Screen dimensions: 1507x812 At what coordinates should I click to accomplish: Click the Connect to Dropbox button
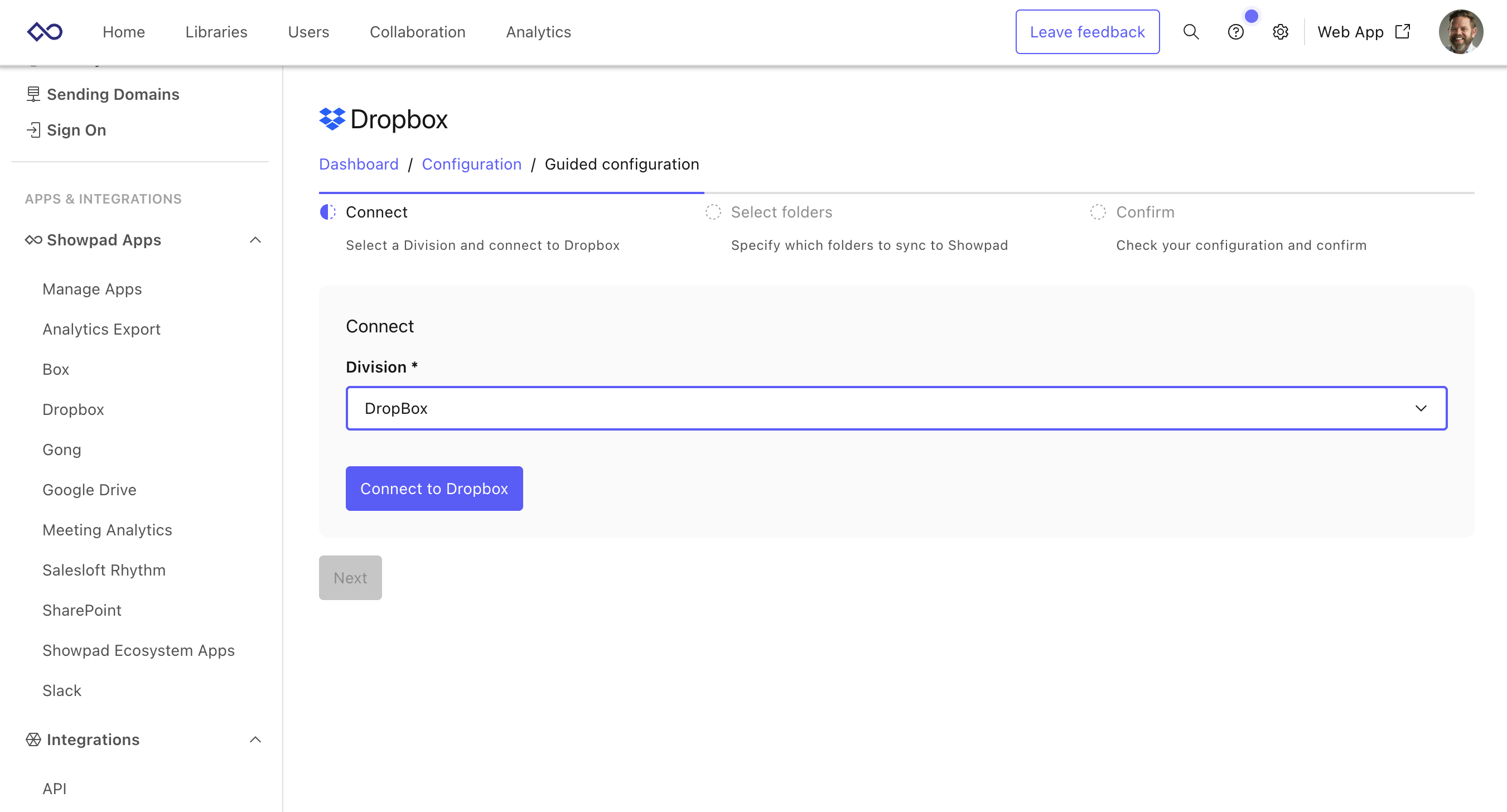coord(433,489)
